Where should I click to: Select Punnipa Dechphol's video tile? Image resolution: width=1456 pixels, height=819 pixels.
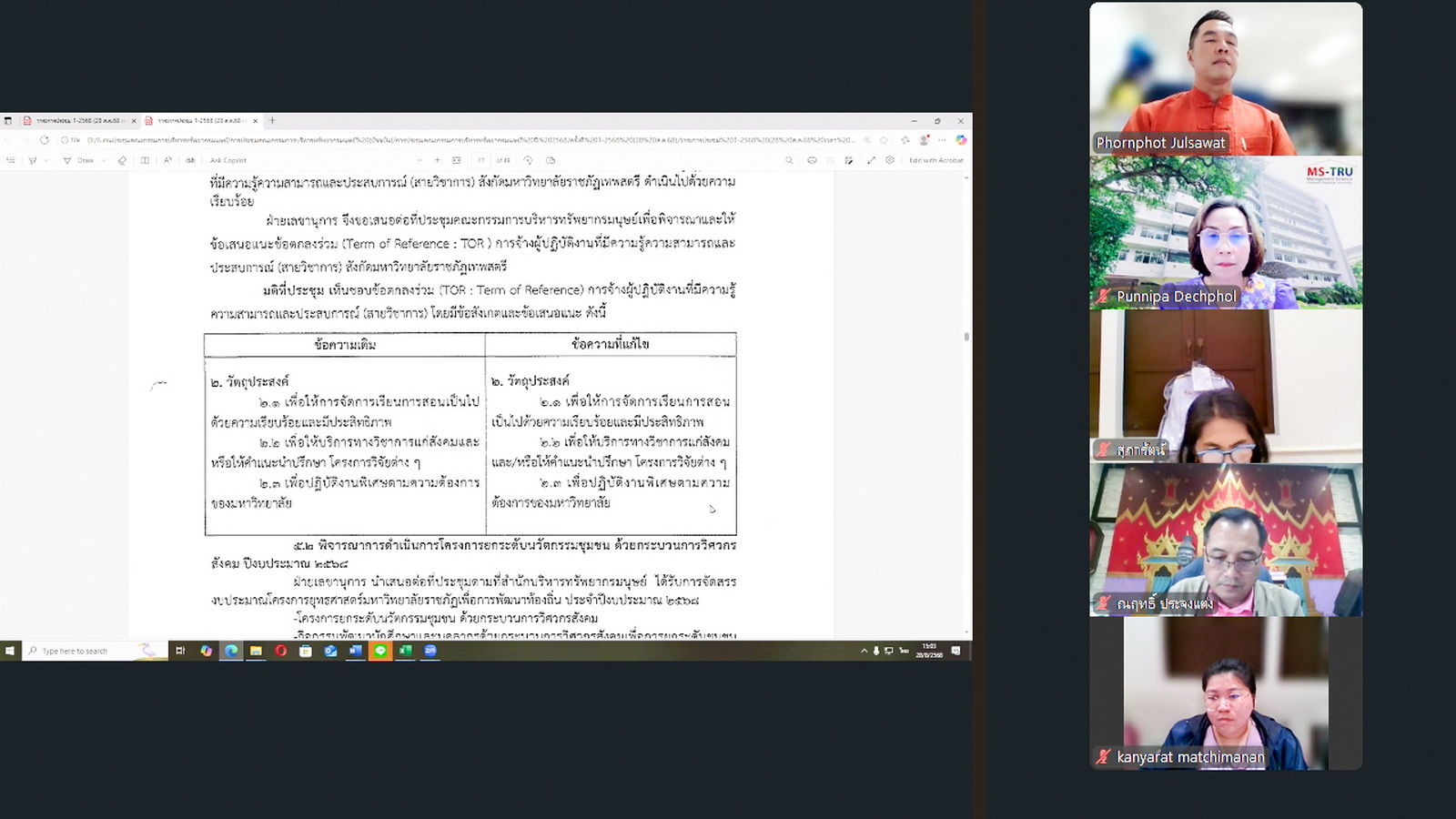[1226, 232]
